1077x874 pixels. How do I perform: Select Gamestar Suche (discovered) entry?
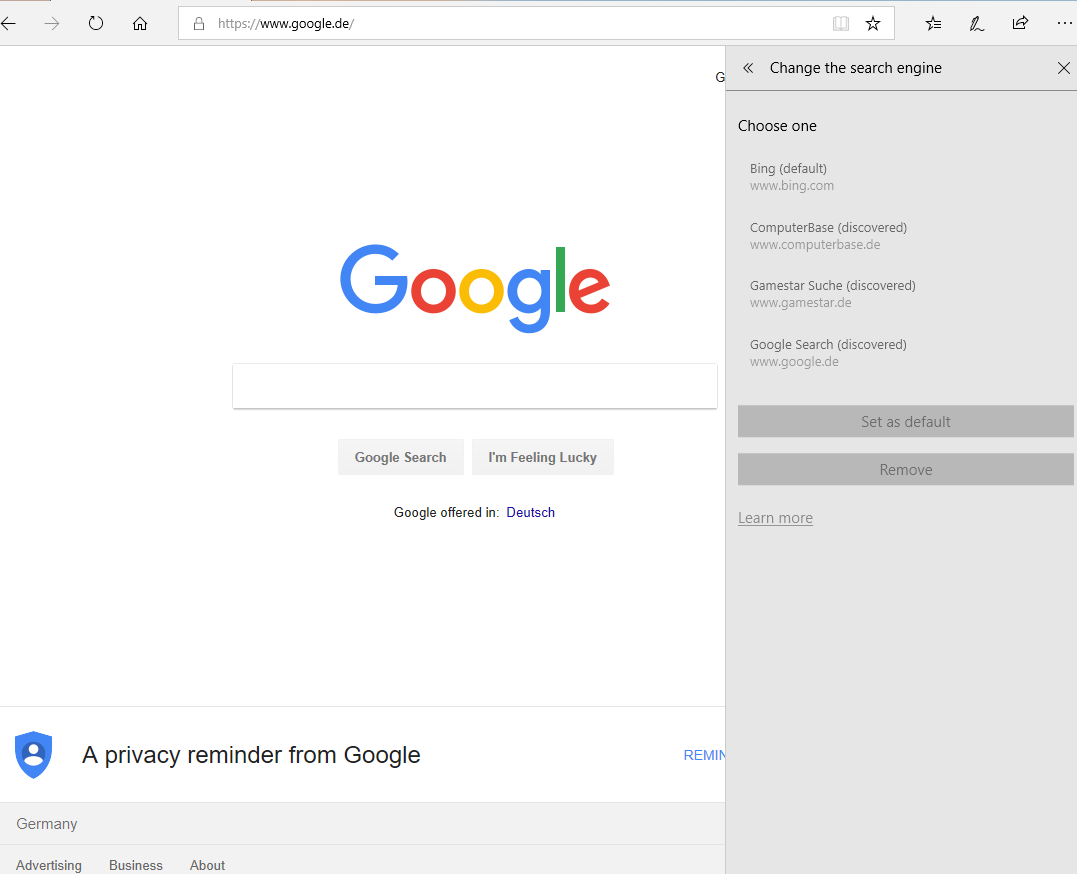[905, 294]
